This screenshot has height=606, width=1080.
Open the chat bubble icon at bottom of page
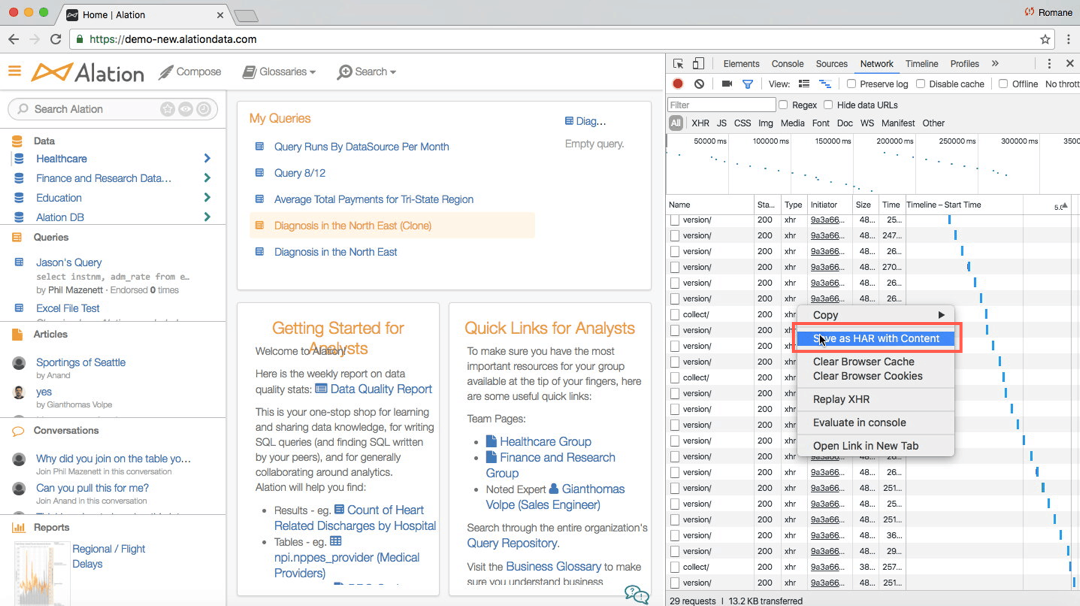[636, 594]
